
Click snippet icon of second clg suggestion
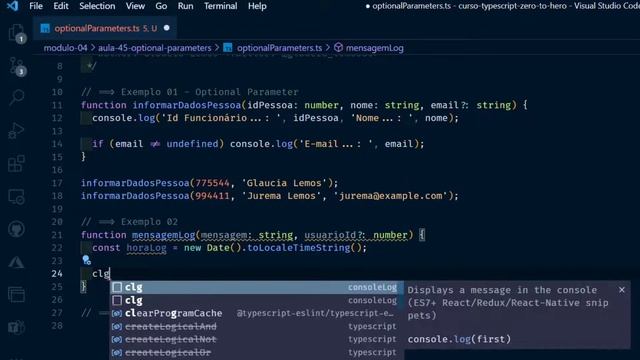tap(117, 300)
